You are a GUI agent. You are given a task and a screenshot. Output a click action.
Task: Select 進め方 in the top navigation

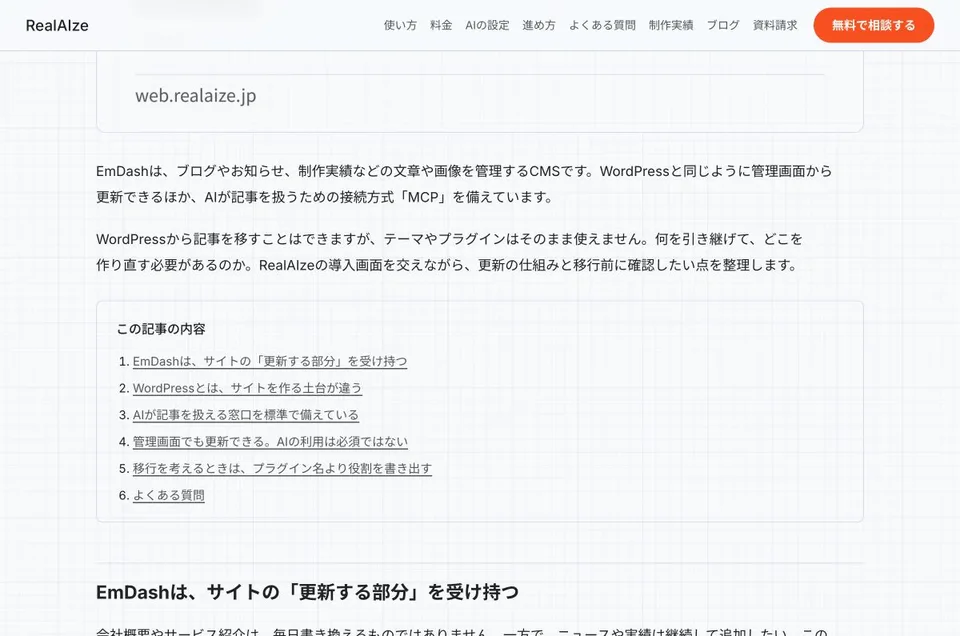(x=539, y=25)
